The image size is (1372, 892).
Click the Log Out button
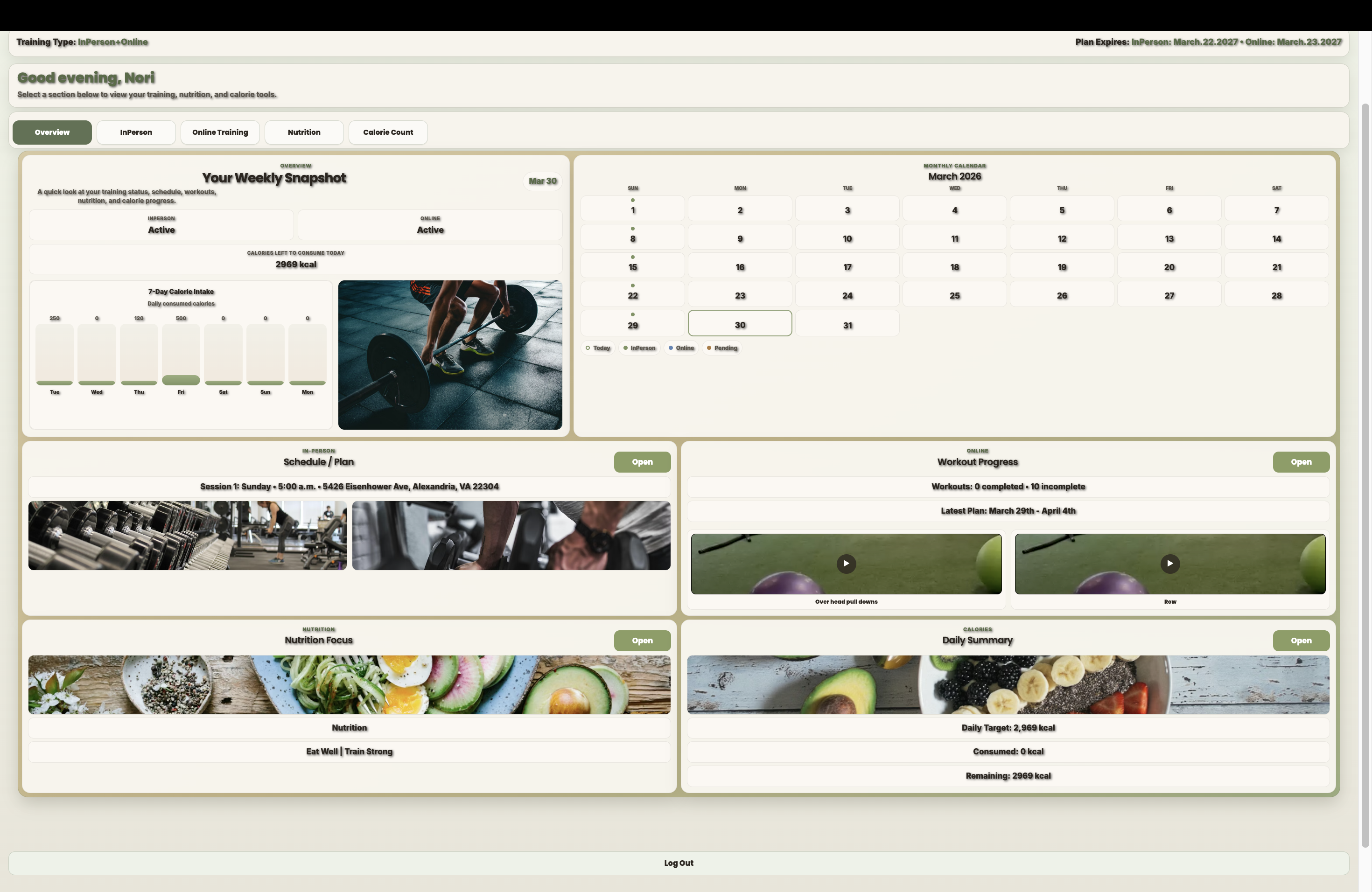pyautogui.click(x=678, y=863)
